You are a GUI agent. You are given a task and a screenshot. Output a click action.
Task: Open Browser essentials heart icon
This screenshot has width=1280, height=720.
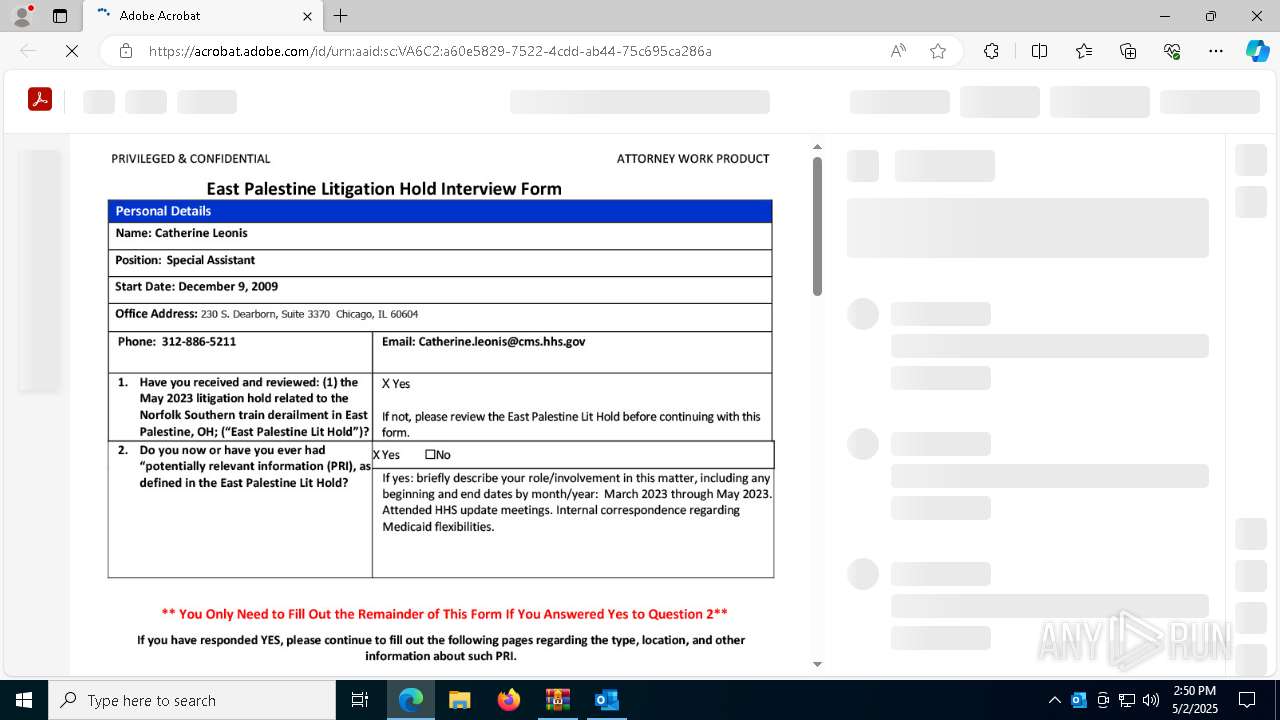pyautogui.click(x=1172, y=51)
